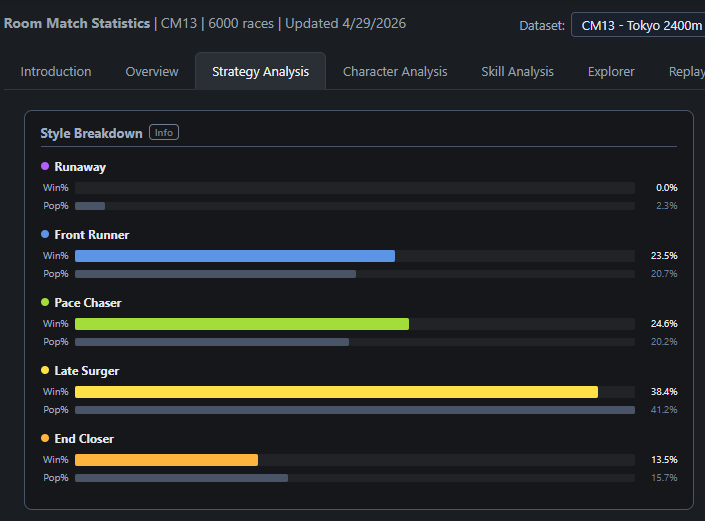Click the Pace Chaser Win% green bar

tap(242, 324)
